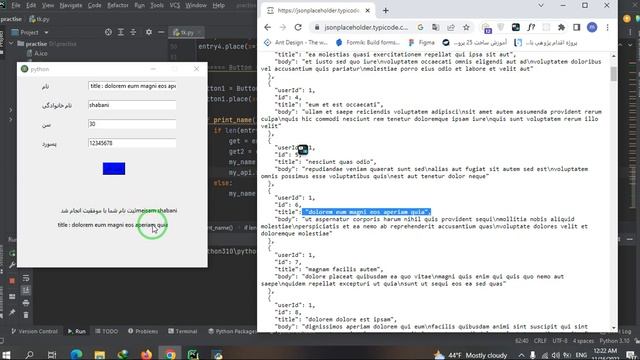This screenshot has height=360, width=640.
Task: Open PyCharm Tools menu
Action: pos(157,5)
